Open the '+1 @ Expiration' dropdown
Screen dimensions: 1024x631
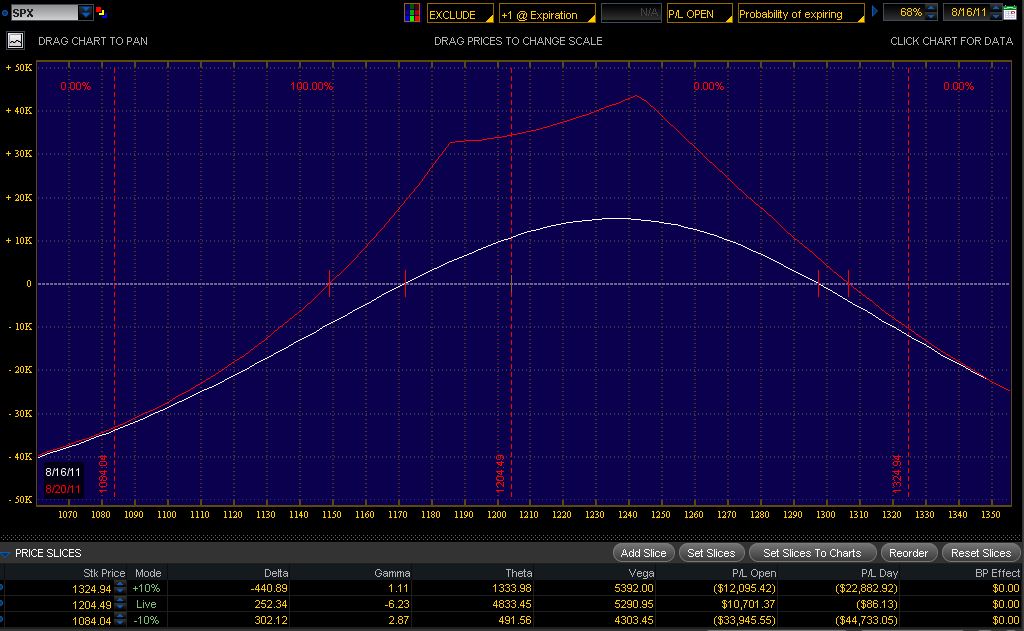click(x=547, y=14)
